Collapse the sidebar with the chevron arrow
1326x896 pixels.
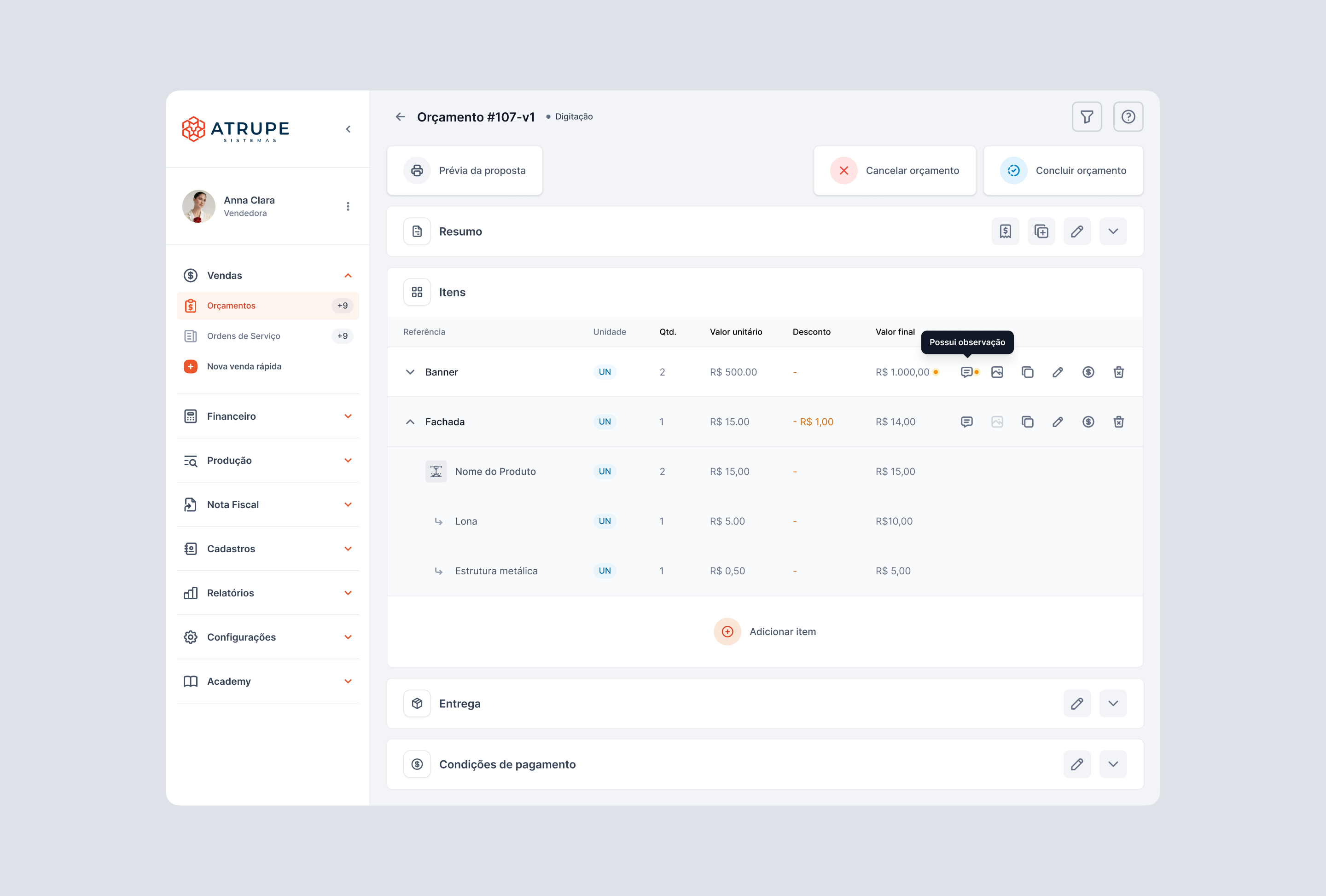click(x=348, y=129)
